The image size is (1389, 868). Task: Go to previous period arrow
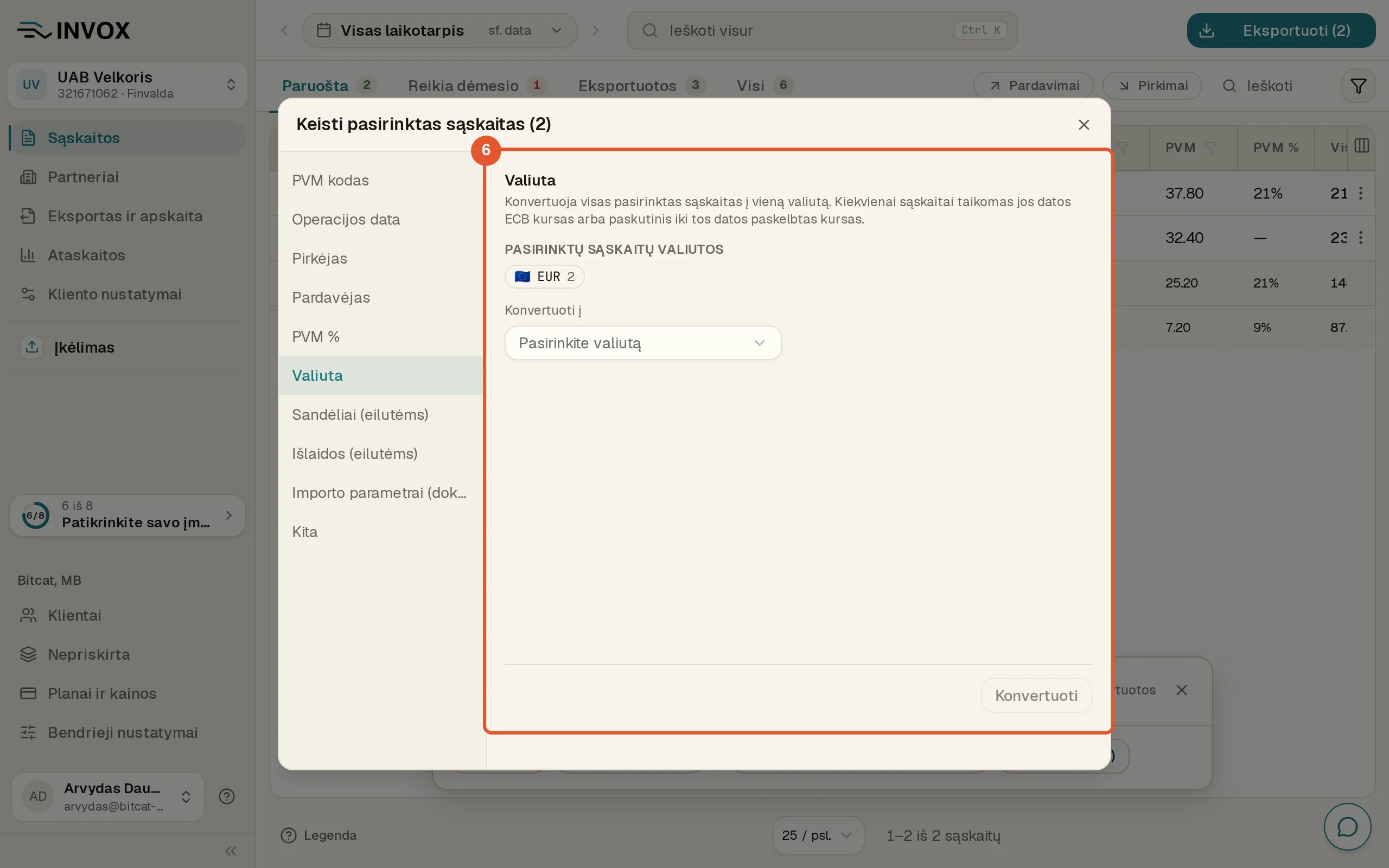tap(285, 30)
